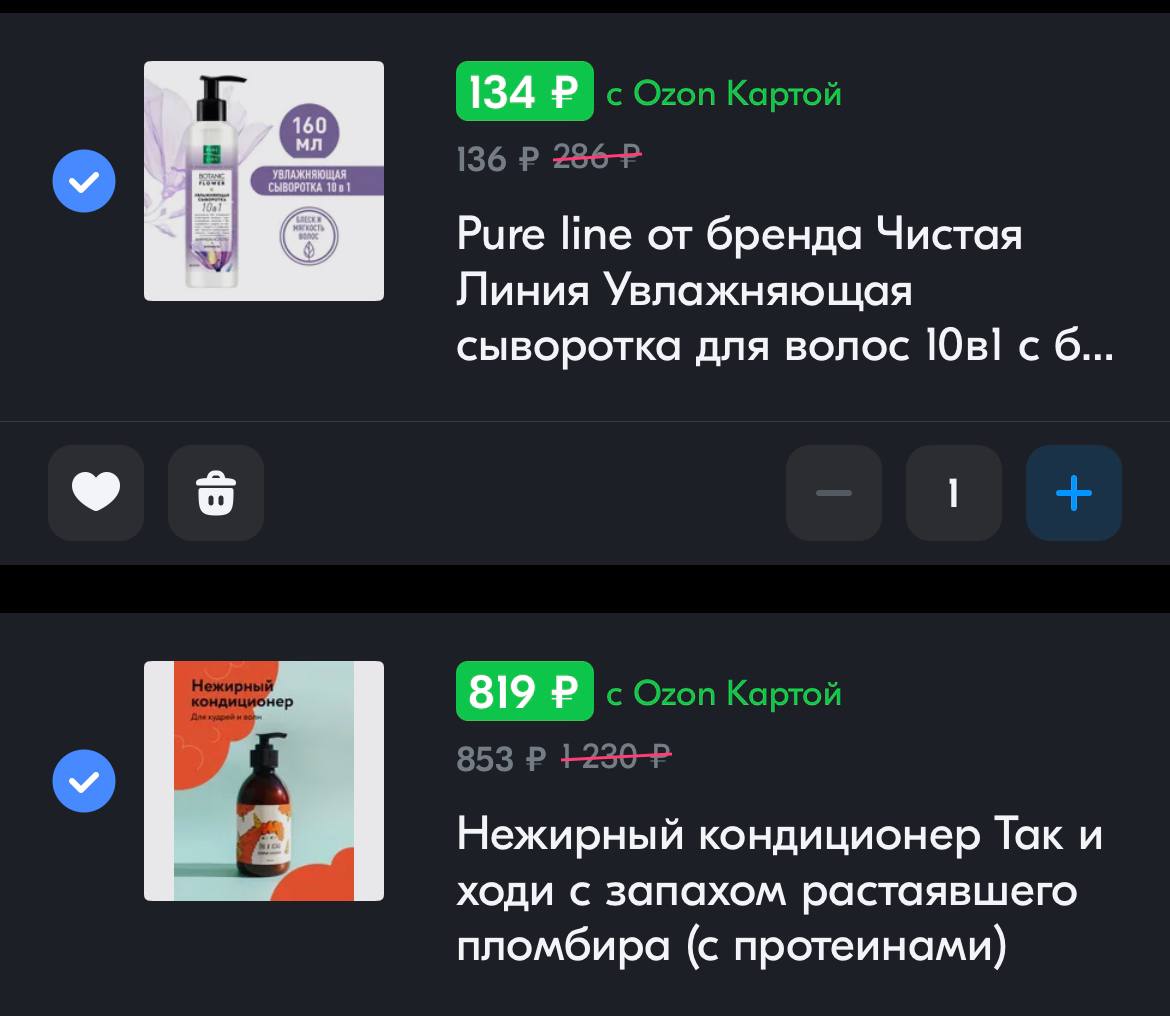Tap the 134 ₽ Ozon card price badge
The image size is (1170, 1016).
[525, 91]
